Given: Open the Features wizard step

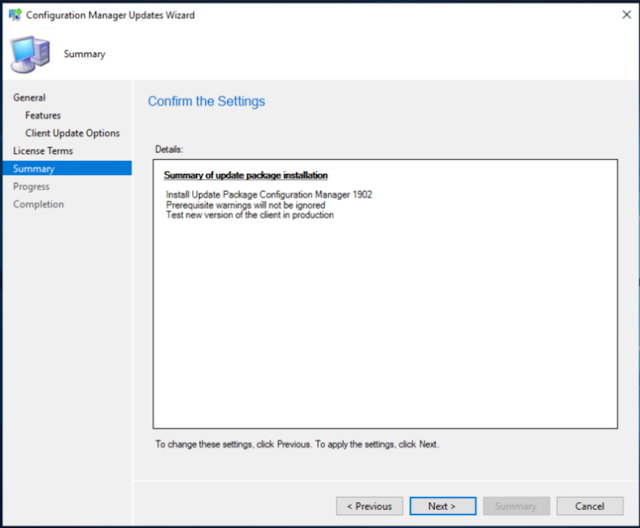Looking at the screenshot, I should point(43,115).
